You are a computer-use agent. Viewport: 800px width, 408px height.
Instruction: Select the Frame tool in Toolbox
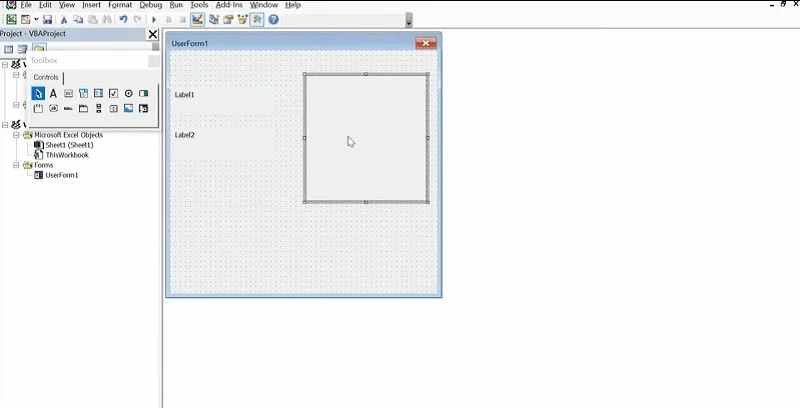[x=38, y=108]
